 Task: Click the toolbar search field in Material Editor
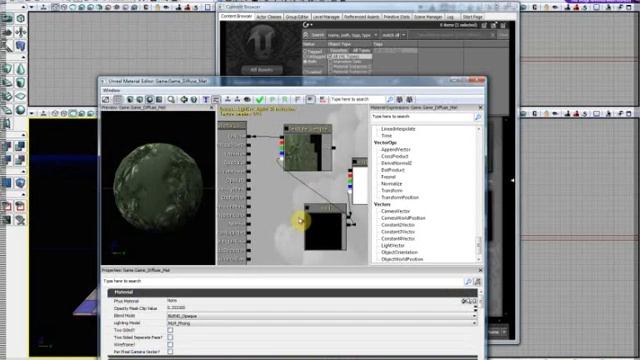click(357, 100)
